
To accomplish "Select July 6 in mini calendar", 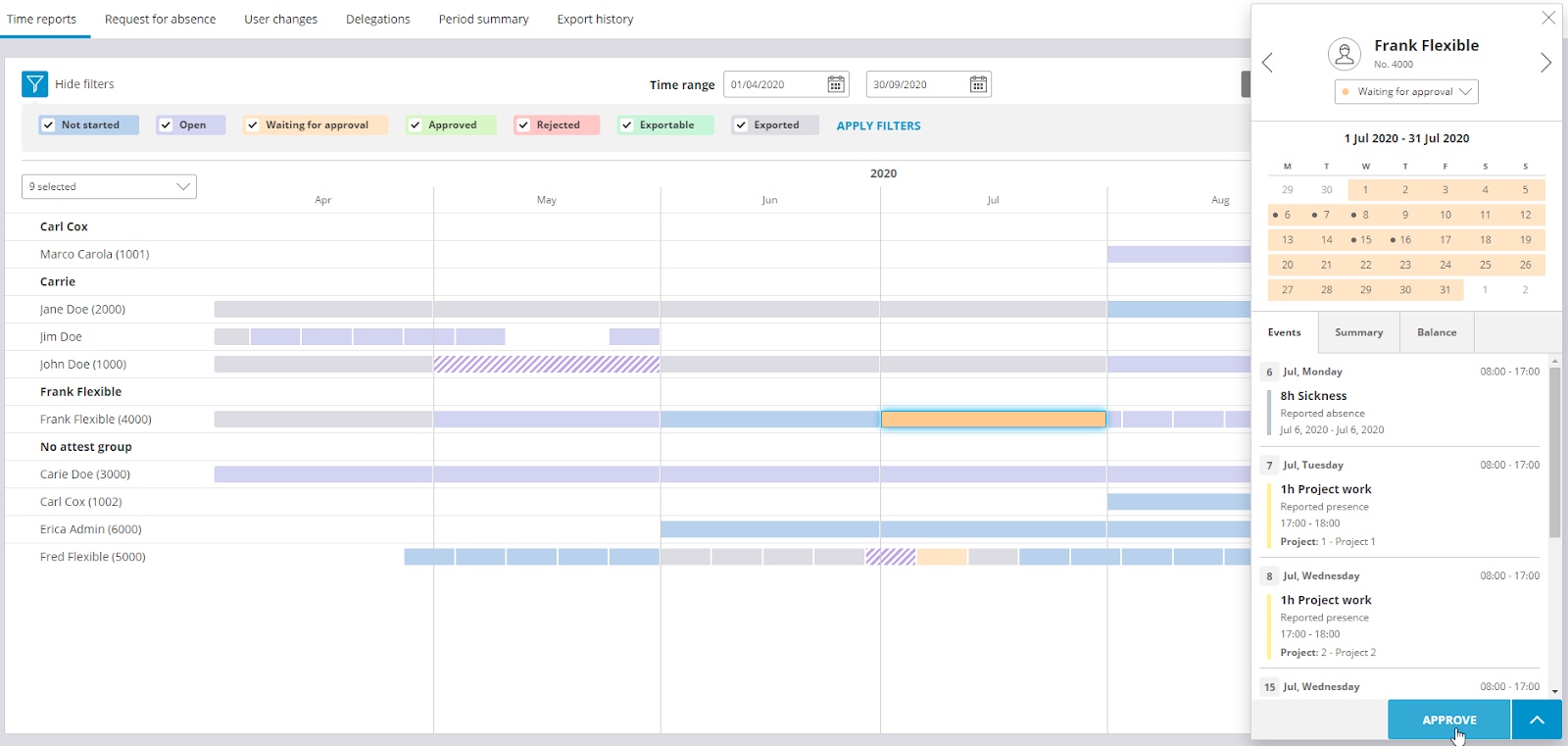I will (1287, 215).
